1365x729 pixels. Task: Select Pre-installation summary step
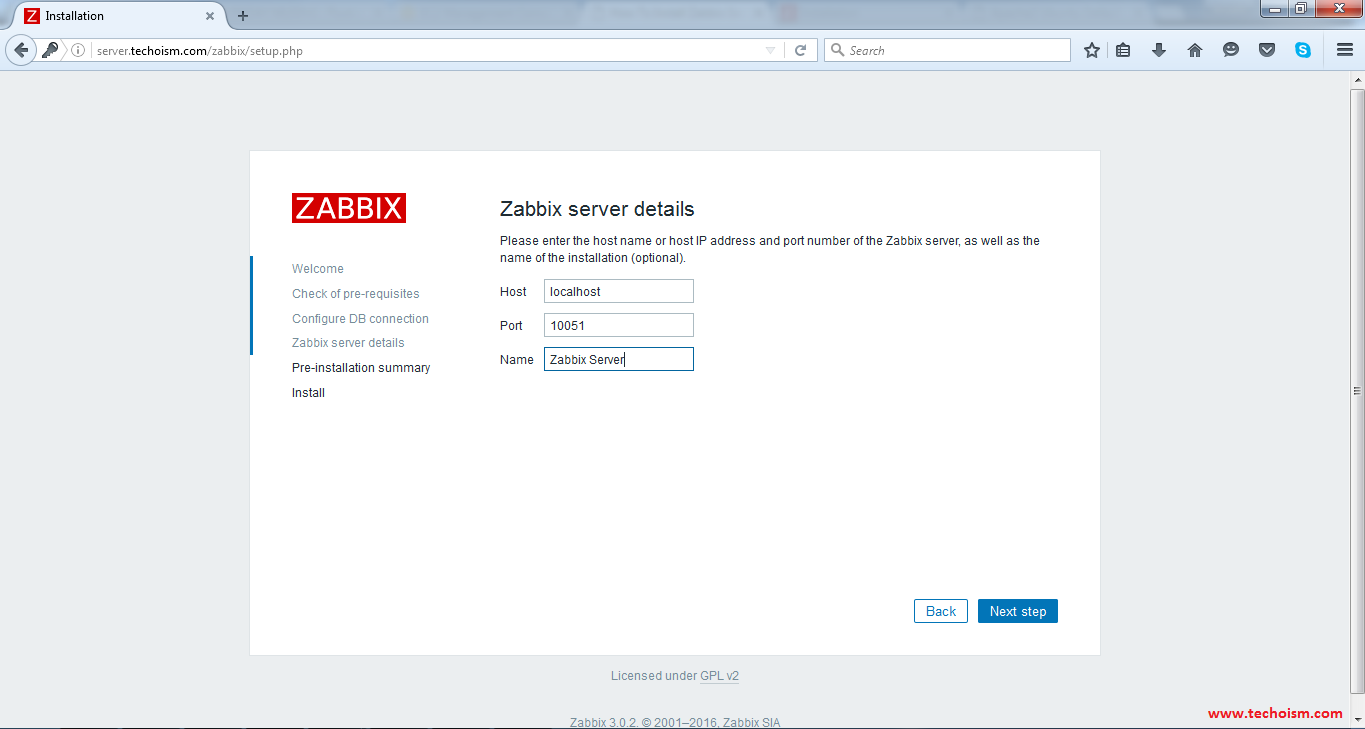coord(361,368)
